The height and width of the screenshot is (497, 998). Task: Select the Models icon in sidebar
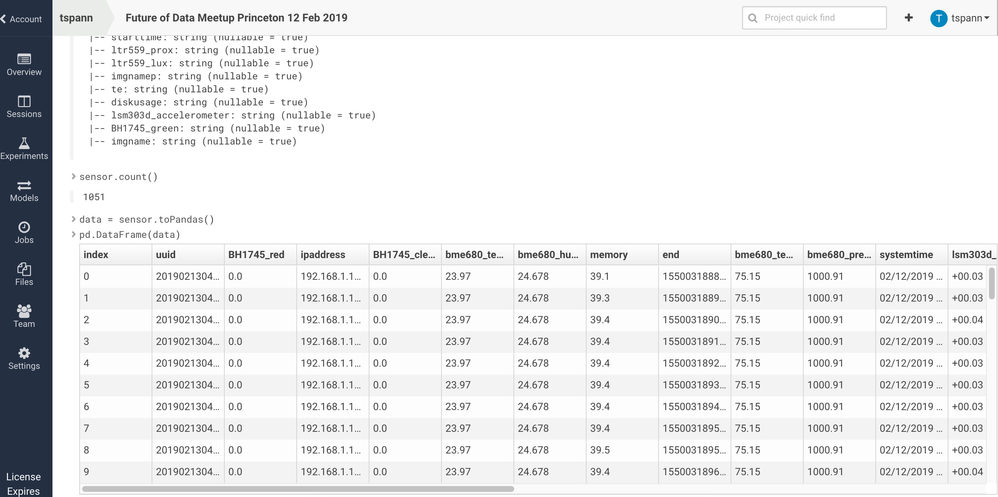[x=24, y=186]
